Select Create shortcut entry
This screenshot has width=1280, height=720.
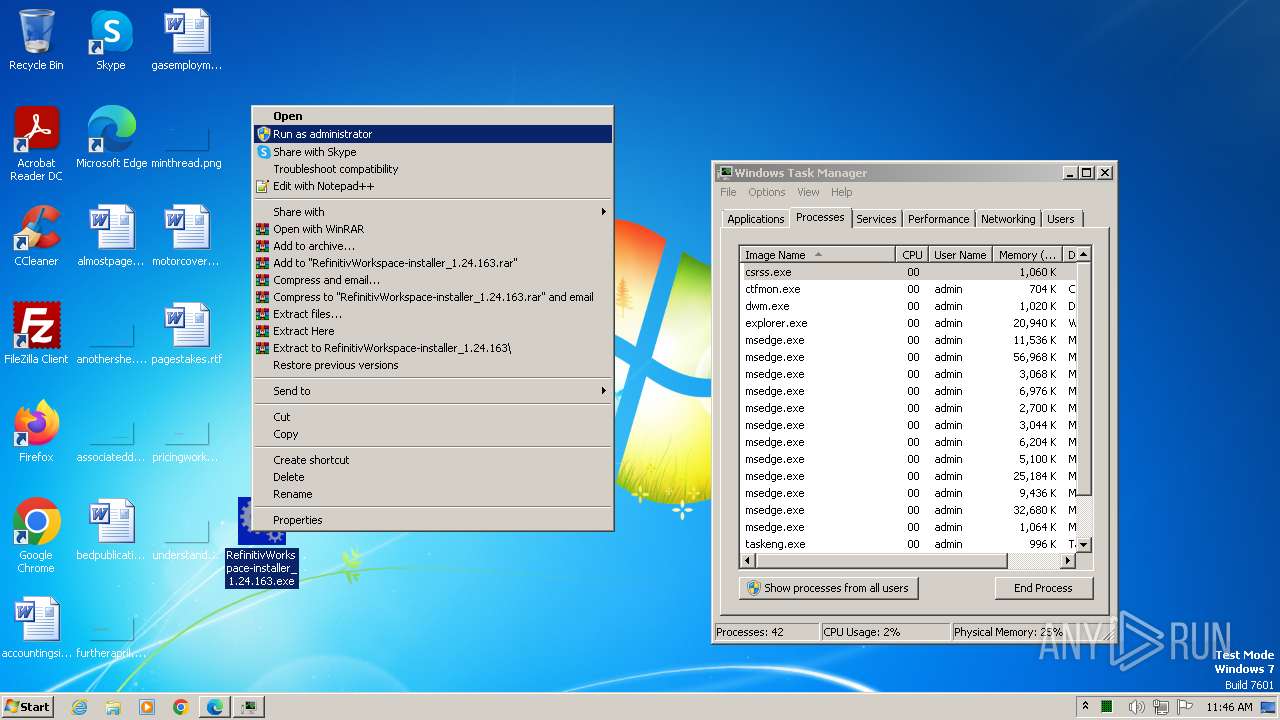pyautogui.click(x=432, y=460)
